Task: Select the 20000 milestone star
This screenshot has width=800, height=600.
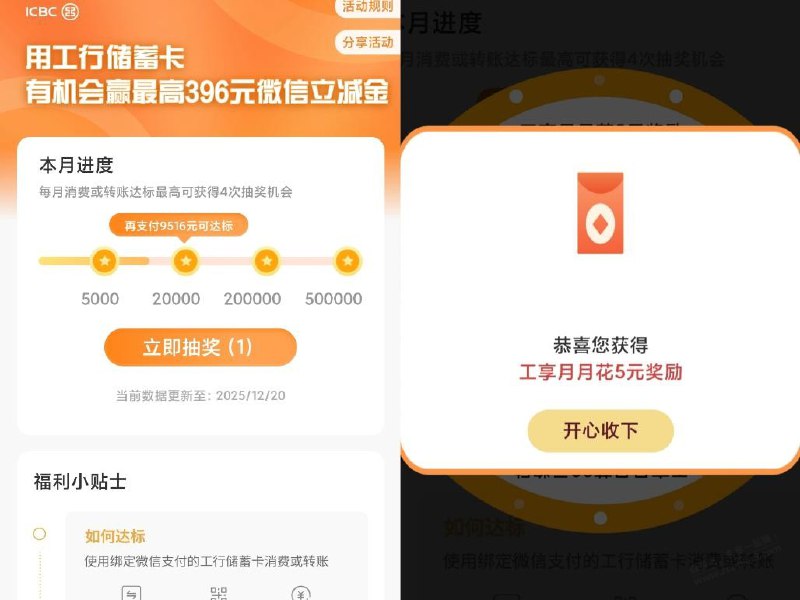Action: 185,261
